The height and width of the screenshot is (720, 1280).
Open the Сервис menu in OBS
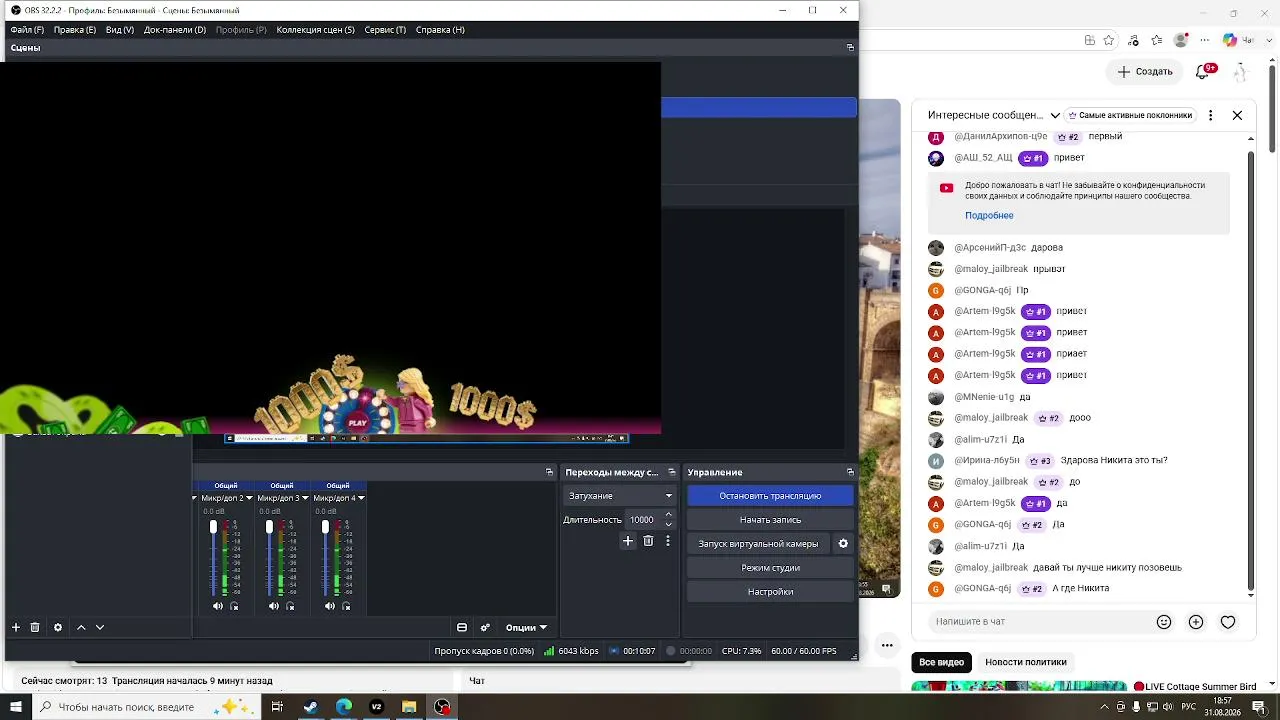click(385, 30)
